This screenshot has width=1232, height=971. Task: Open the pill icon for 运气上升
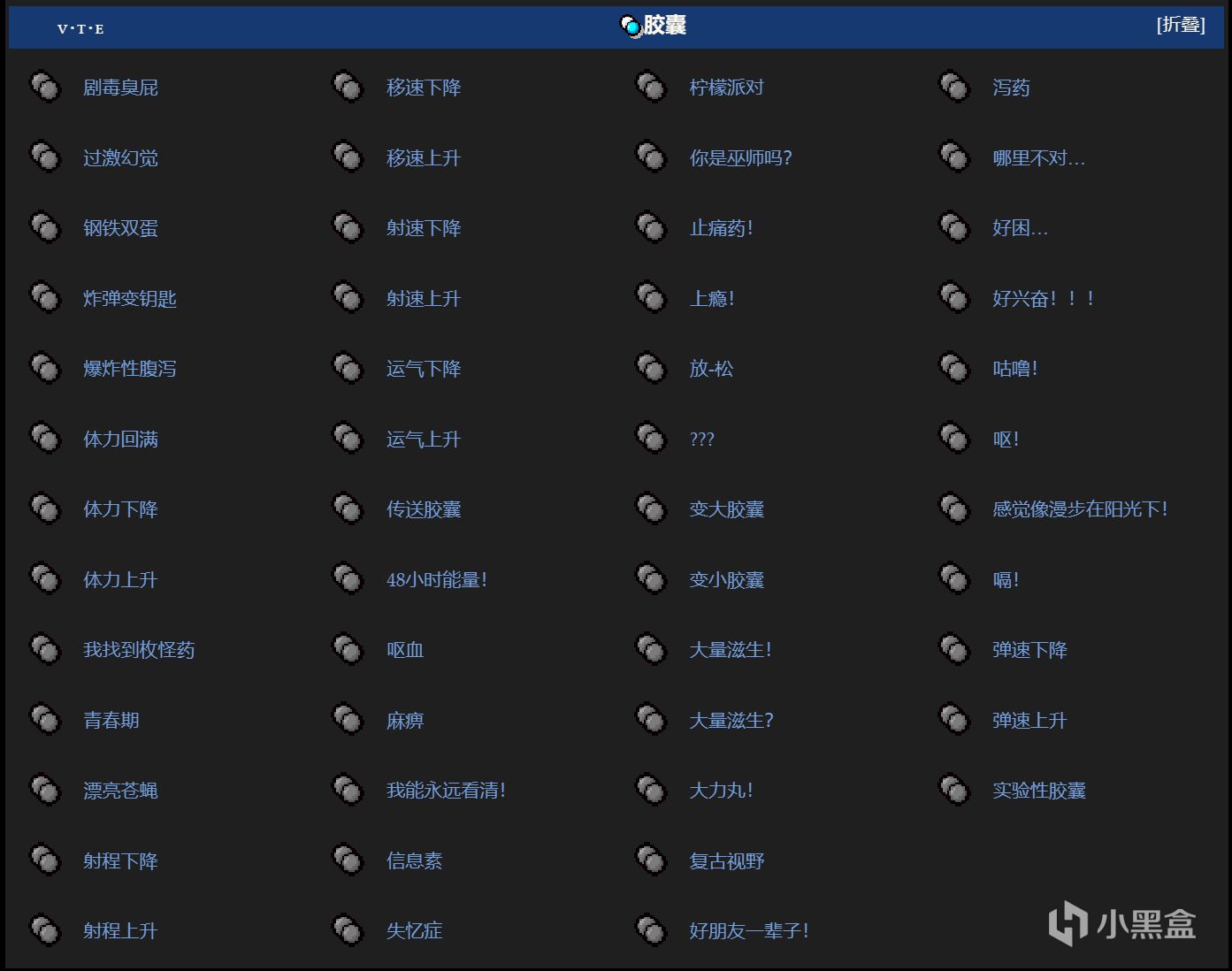pyautogui.click(x=348, y=439)
